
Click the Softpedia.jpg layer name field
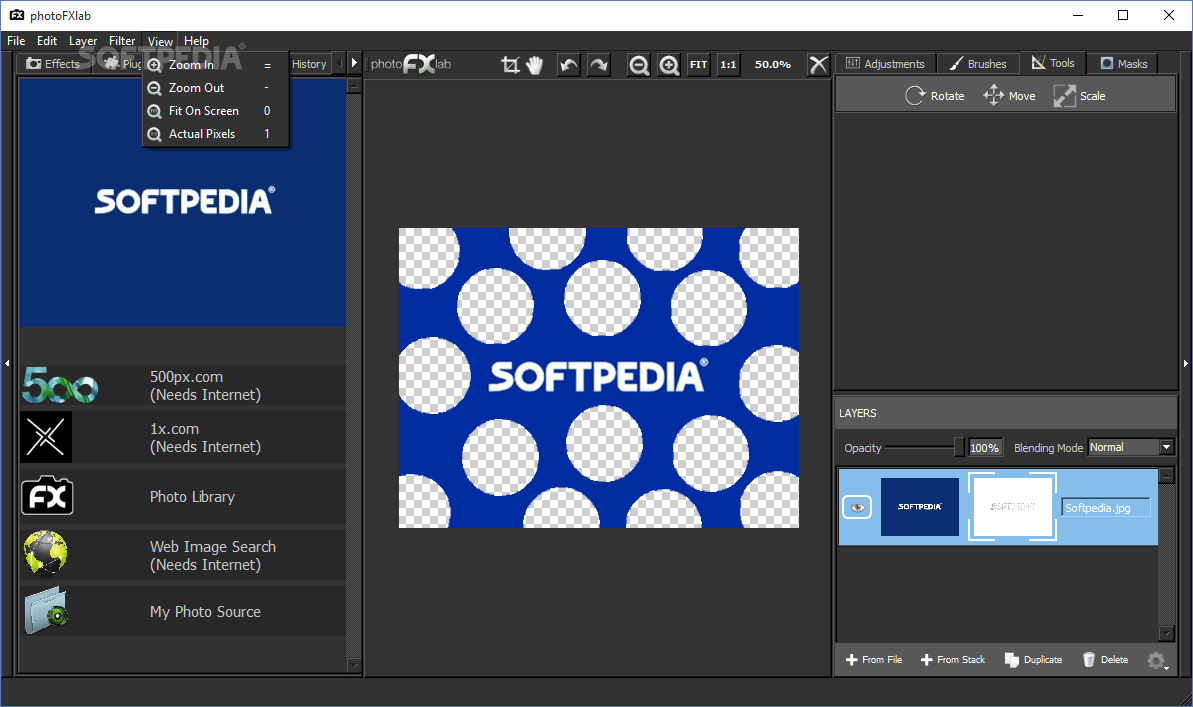tap(1106, 508)
